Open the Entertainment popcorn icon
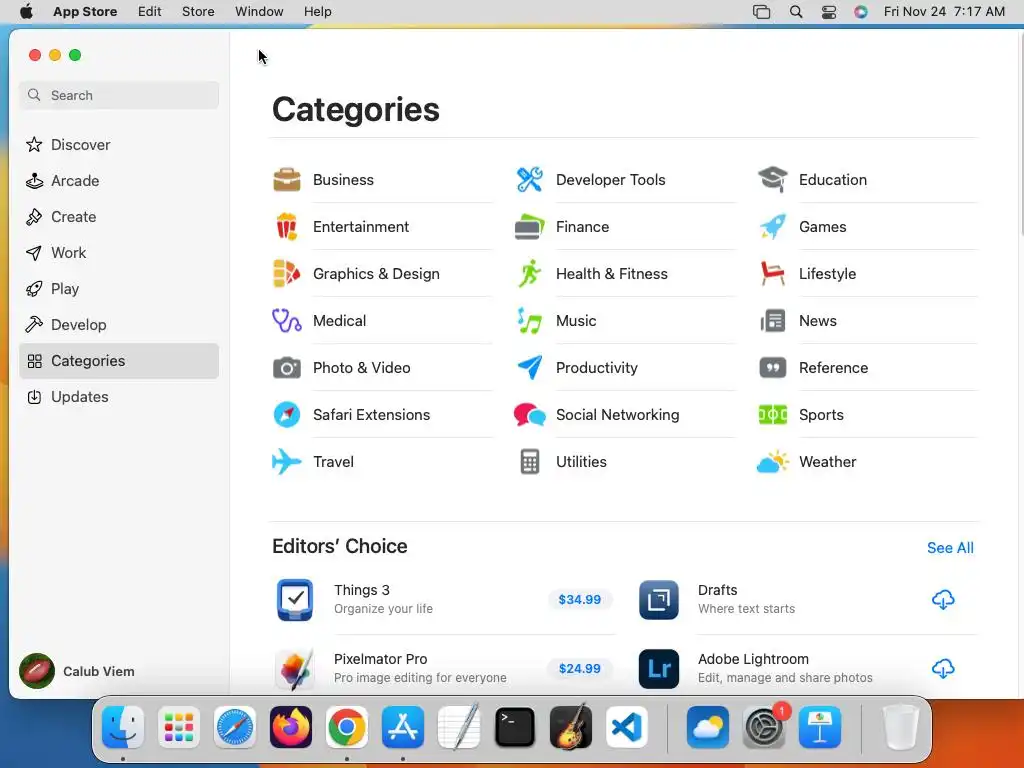The image size is (1024, 768). pyautogui.click(x=287, y=227)
